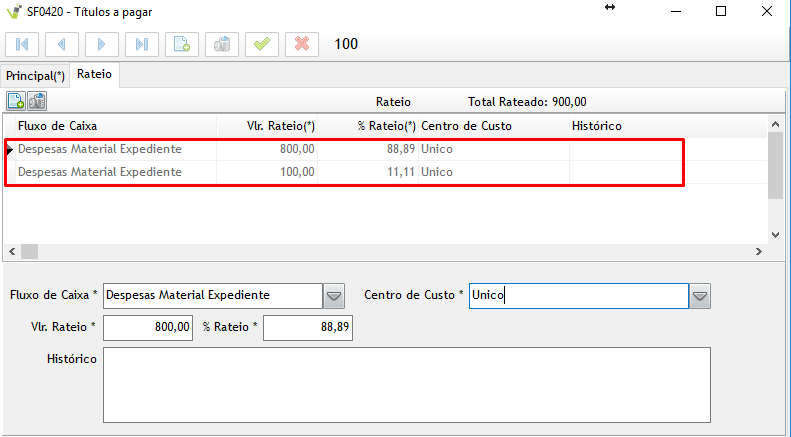Click the Fluxo de Caixa column header
The height and width of the screenshot is (437, 791).
pos(57,126)
